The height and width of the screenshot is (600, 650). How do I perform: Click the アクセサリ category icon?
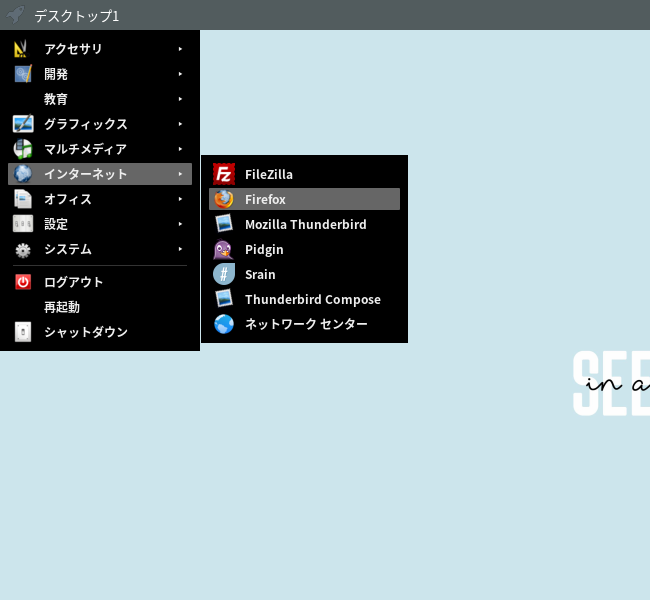pyautogui.click(x=21, y=49)
